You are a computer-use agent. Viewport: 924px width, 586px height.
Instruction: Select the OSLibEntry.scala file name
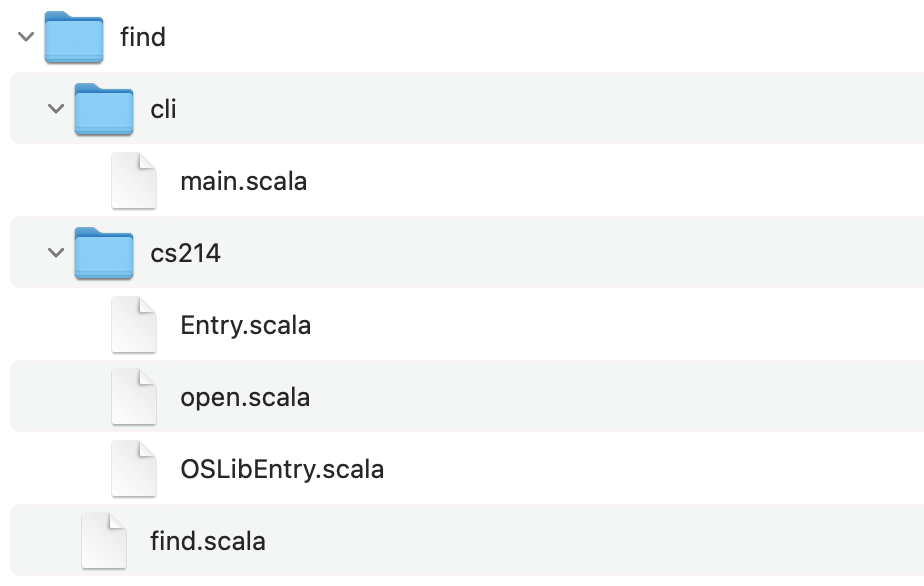282,469
